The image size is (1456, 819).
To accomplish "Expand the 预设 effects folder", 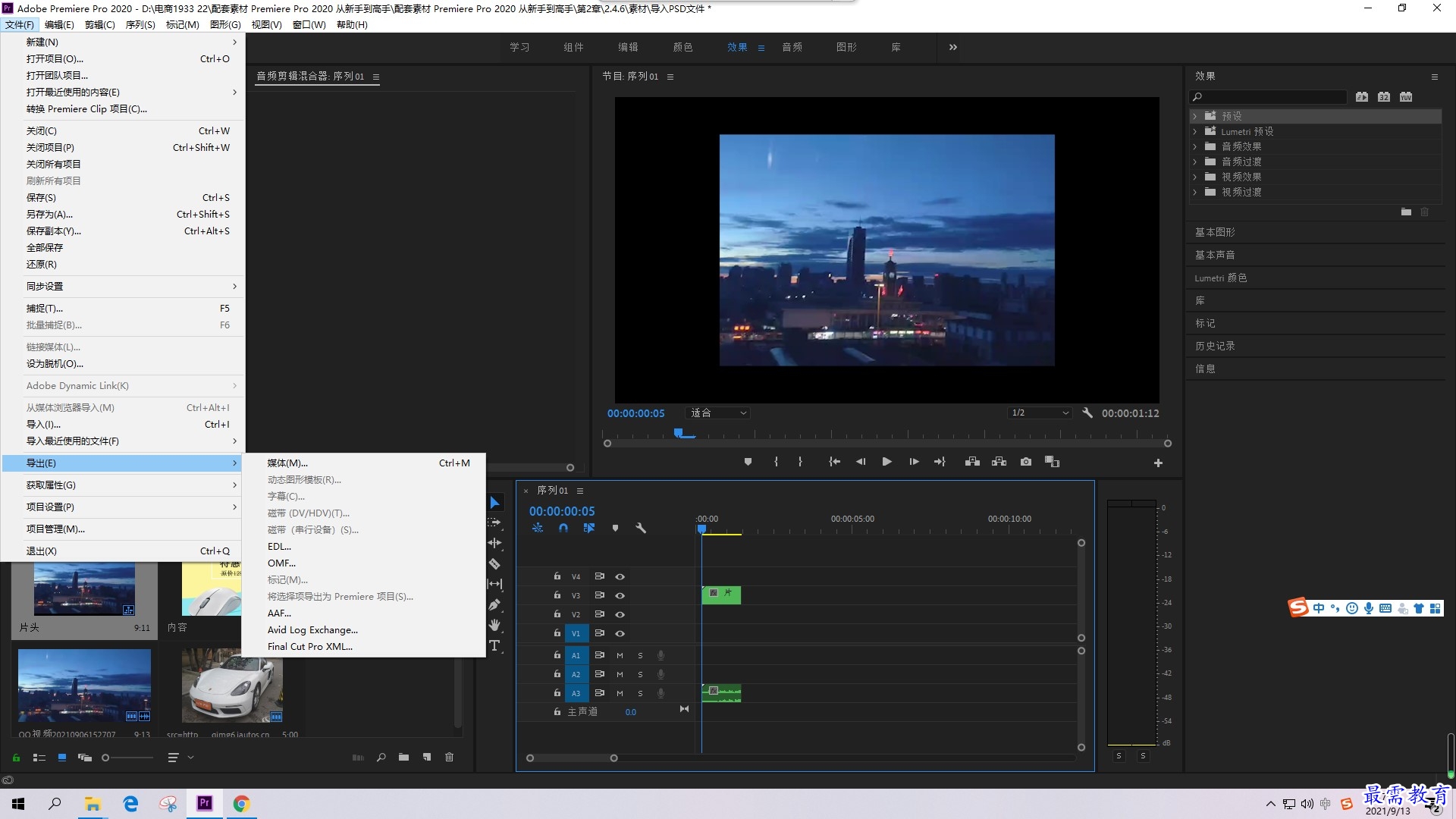I will click(1195, 116).
